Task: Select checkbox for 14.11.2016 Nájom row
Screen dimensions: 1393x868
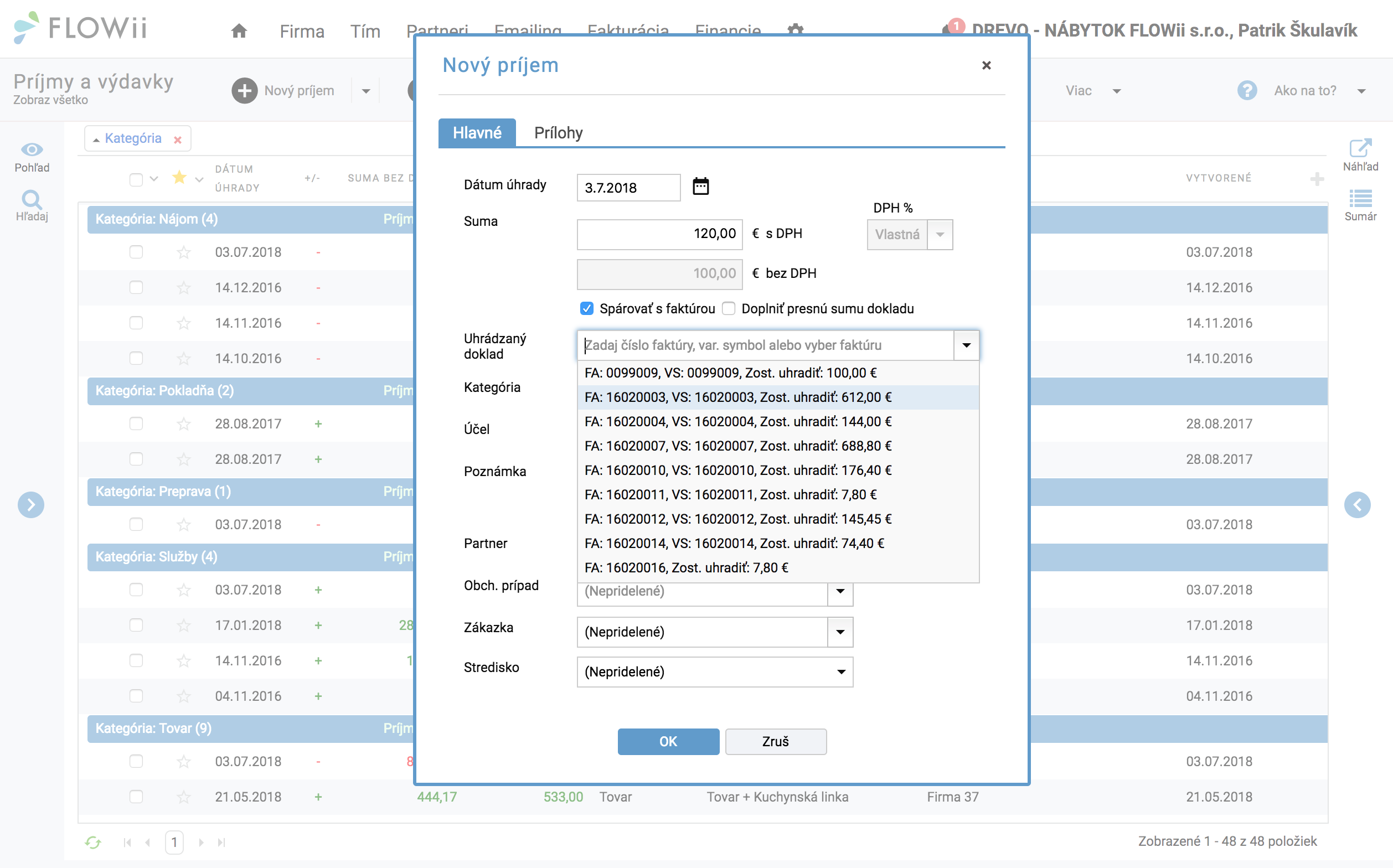Action: coord(136,323)
